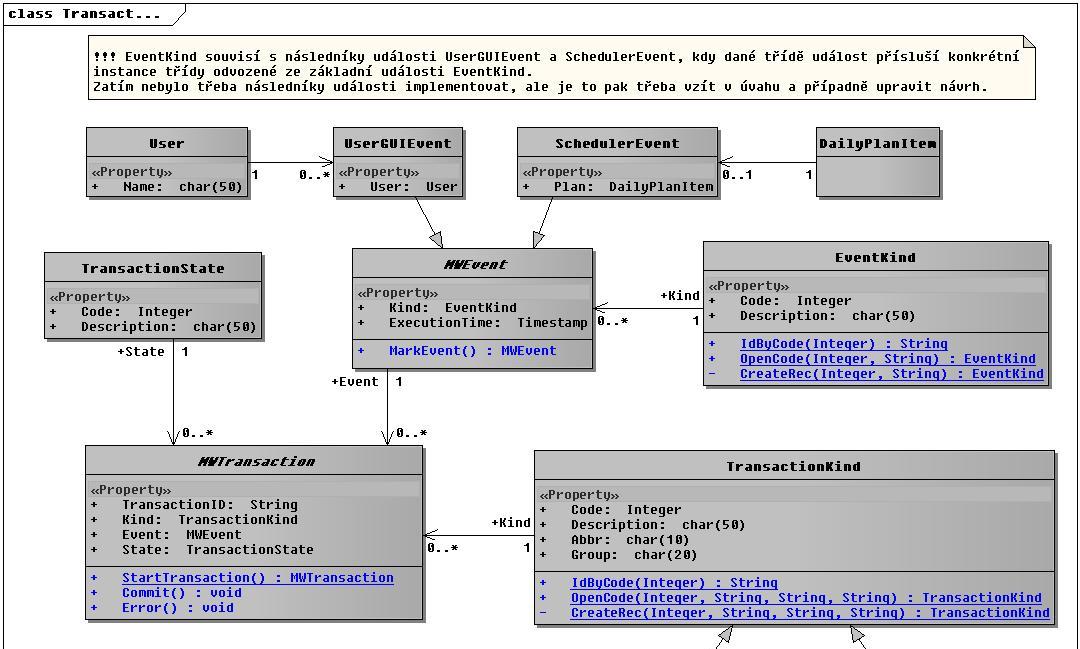Click IdByCode(Integer) : String in EventKind
Image resolution: width=1080 pixels, height=649 pixels.
click(x=829, y=343)
